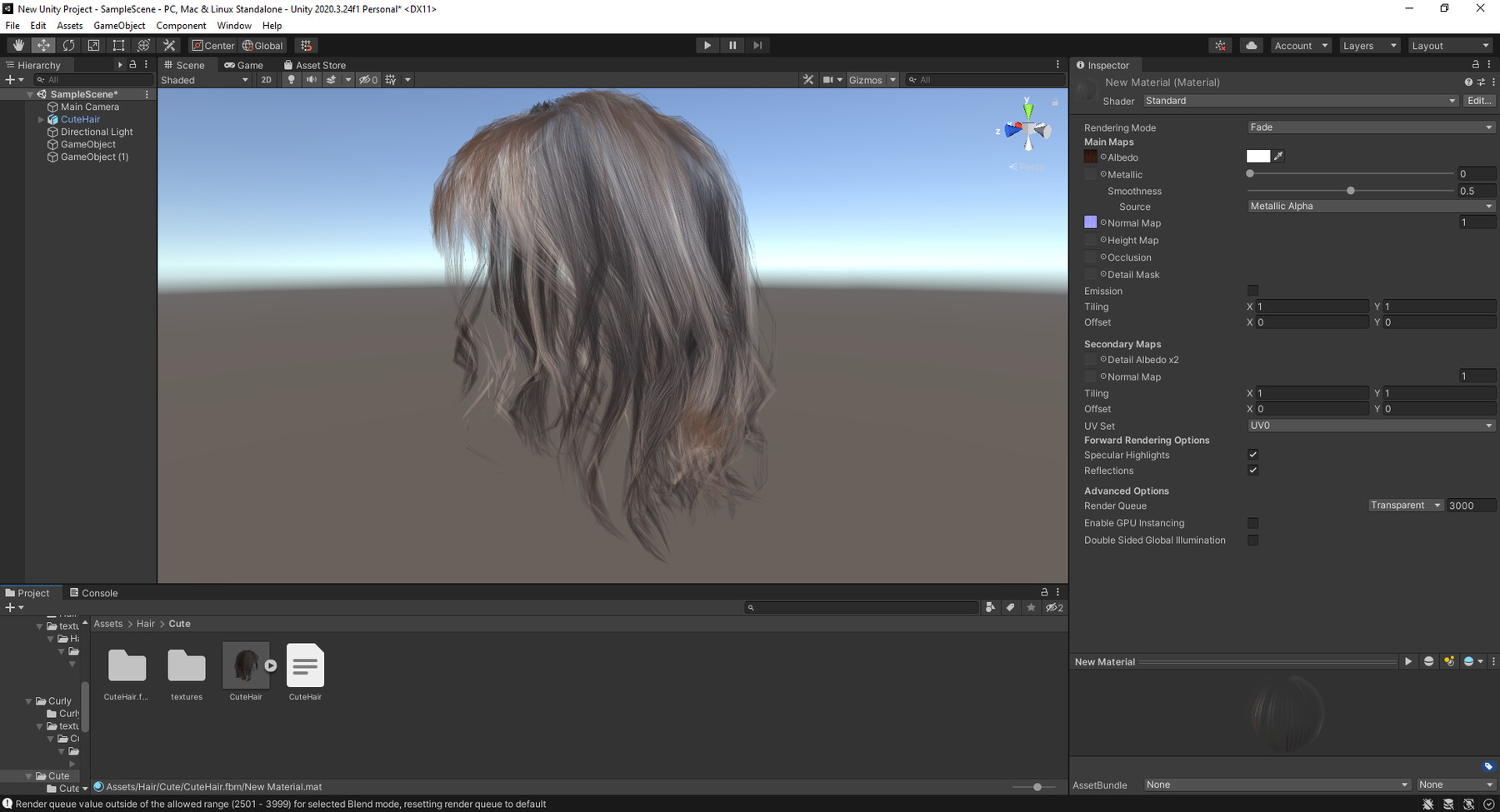Open the Rendering Mode dropdown
1500x812 pixels.
pos(1371,127)
